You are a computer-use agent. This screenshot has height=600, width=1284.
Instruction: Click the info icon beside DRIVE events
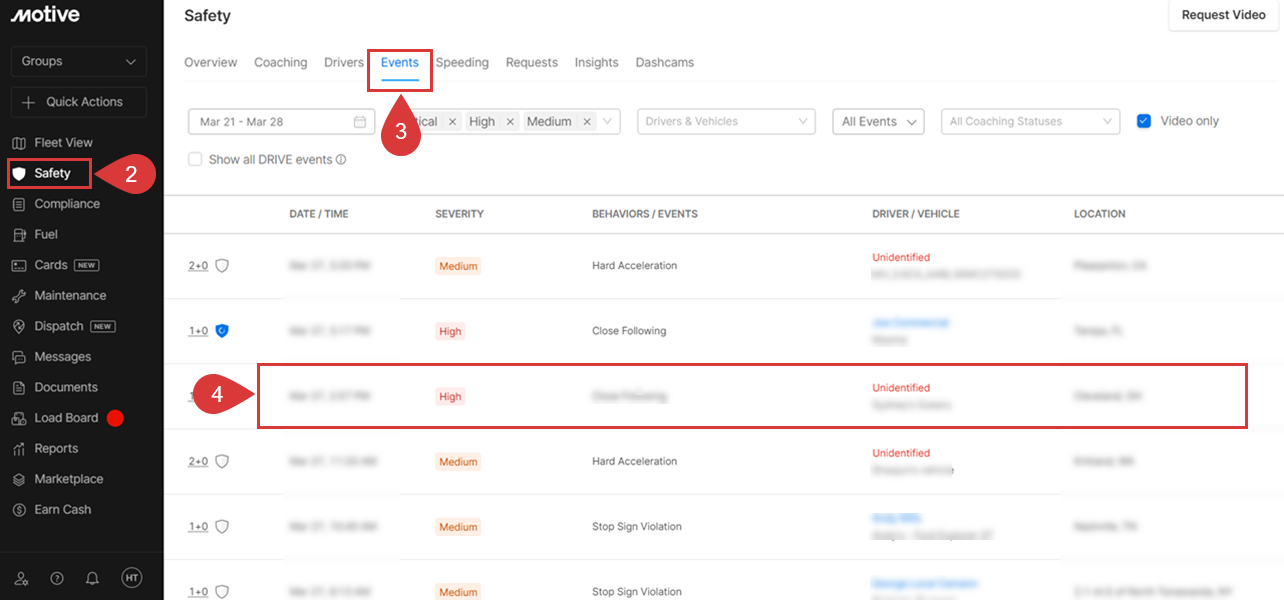[x=341, y=160]
